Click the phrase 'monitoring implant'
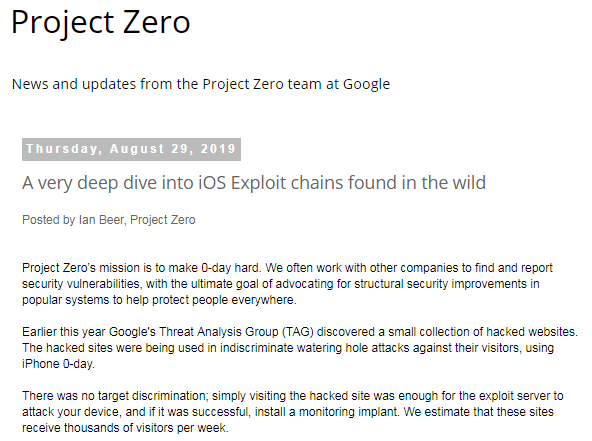 (x=348, y=412)
